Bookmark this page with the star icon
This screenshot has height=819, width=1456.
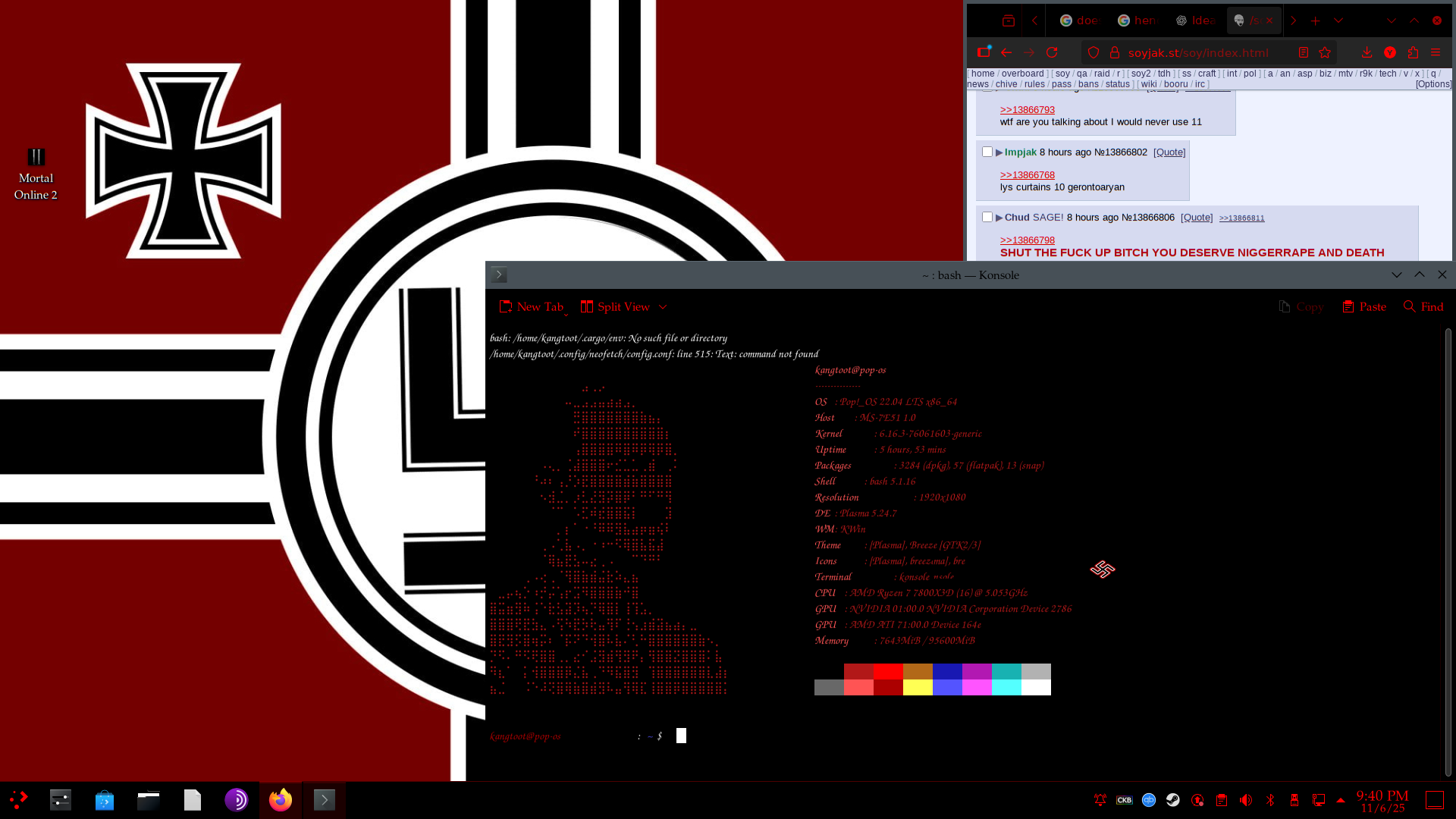coord(1325,52)
